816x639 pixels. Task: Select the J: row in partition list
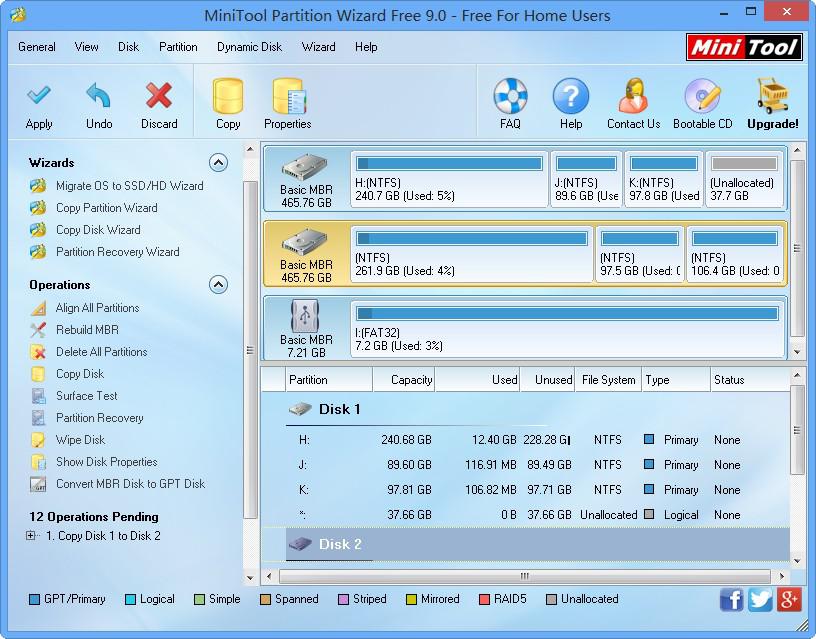tap(525, 465)
